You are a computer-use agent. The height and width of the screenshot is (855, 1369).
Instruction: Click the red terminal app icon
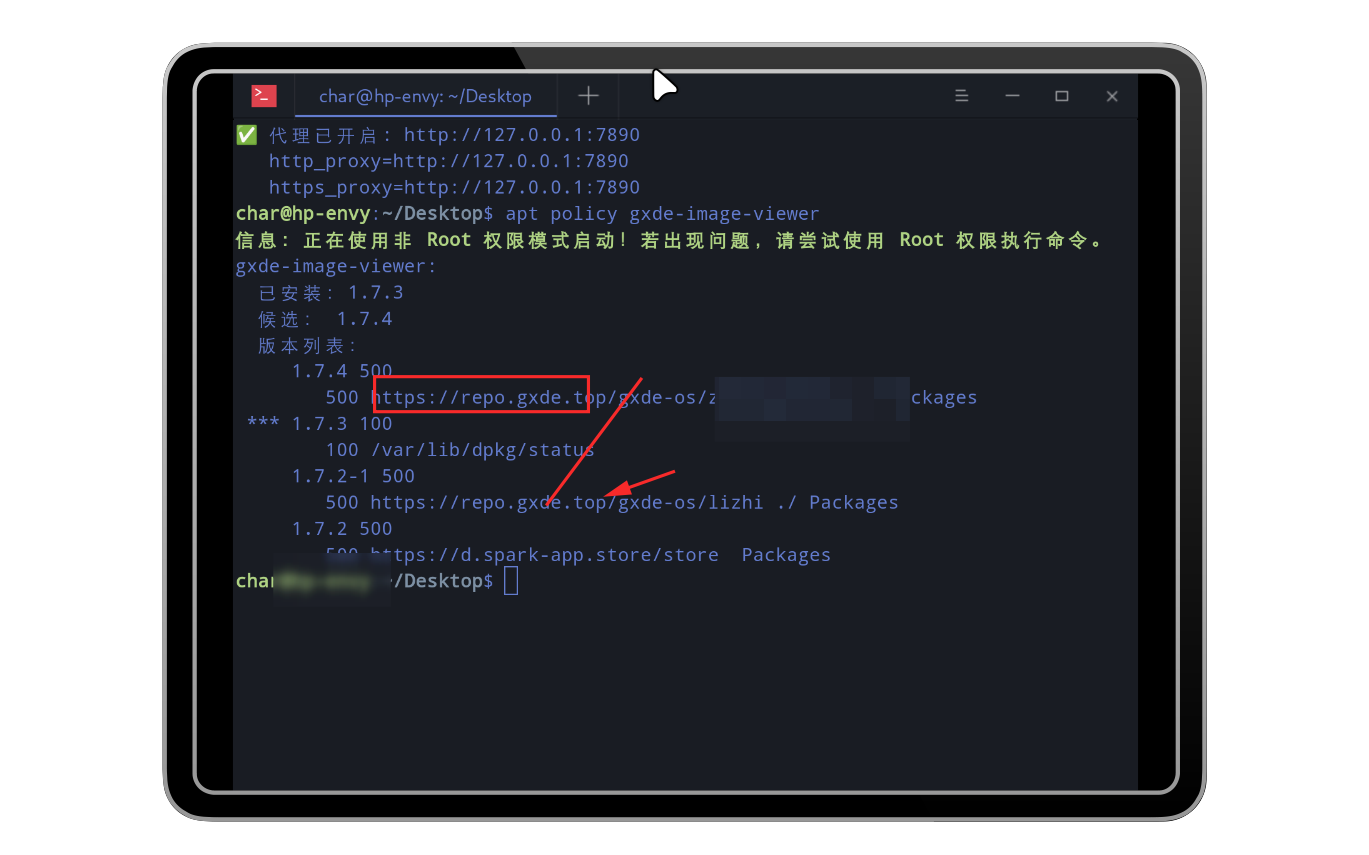[x=264, y=96]
